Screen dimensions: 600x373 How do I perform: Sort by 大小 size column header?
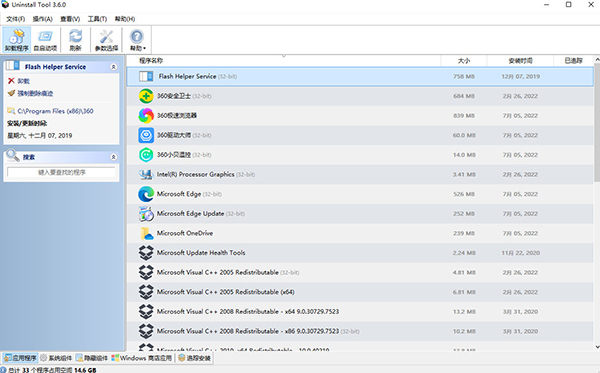[x=464, y=60]
